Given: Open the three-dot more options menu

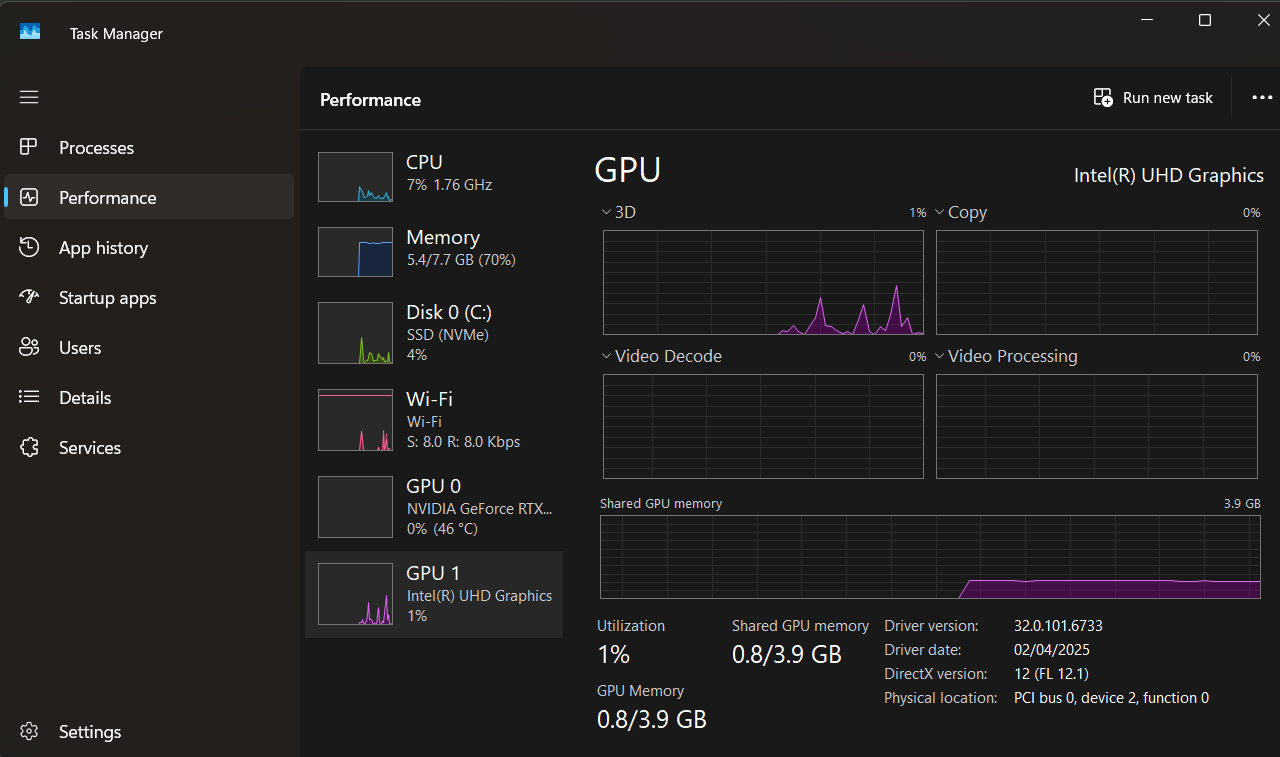Looking at the screenshot, I should (x=1262, y=98).
